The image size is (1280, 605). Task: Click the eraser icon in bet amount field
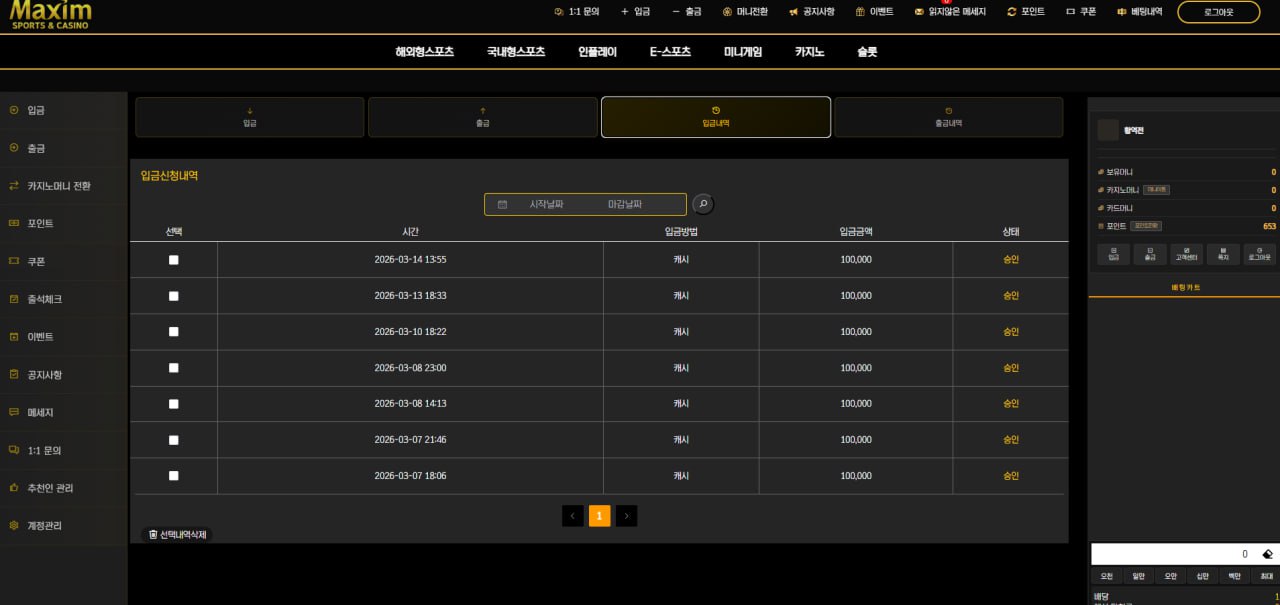tap(1267, 554)
